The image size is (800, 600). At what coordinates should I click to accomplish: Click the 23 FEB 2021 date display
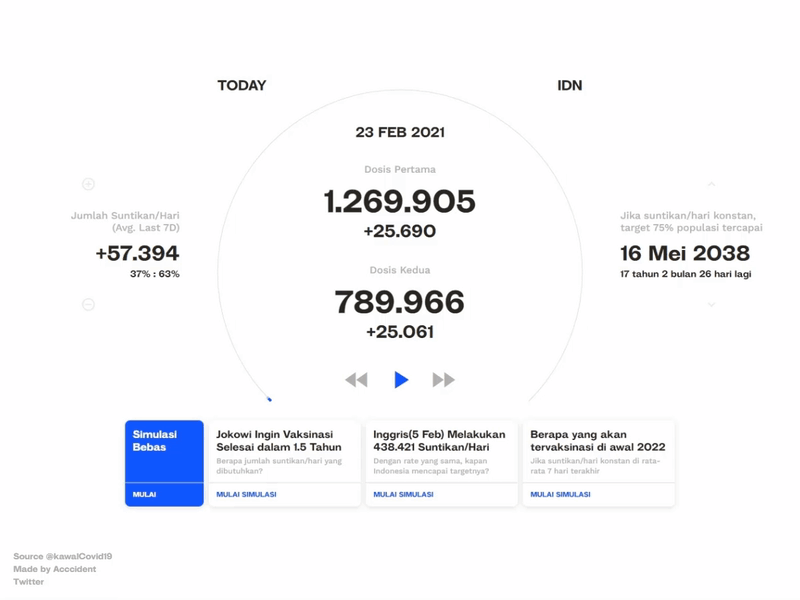point(400,130)
